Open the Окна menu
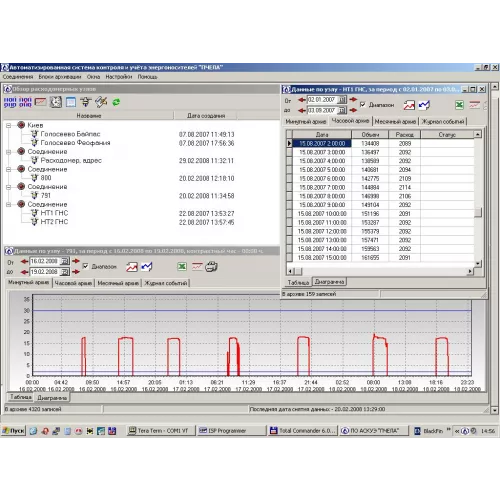 click(93, 77)
